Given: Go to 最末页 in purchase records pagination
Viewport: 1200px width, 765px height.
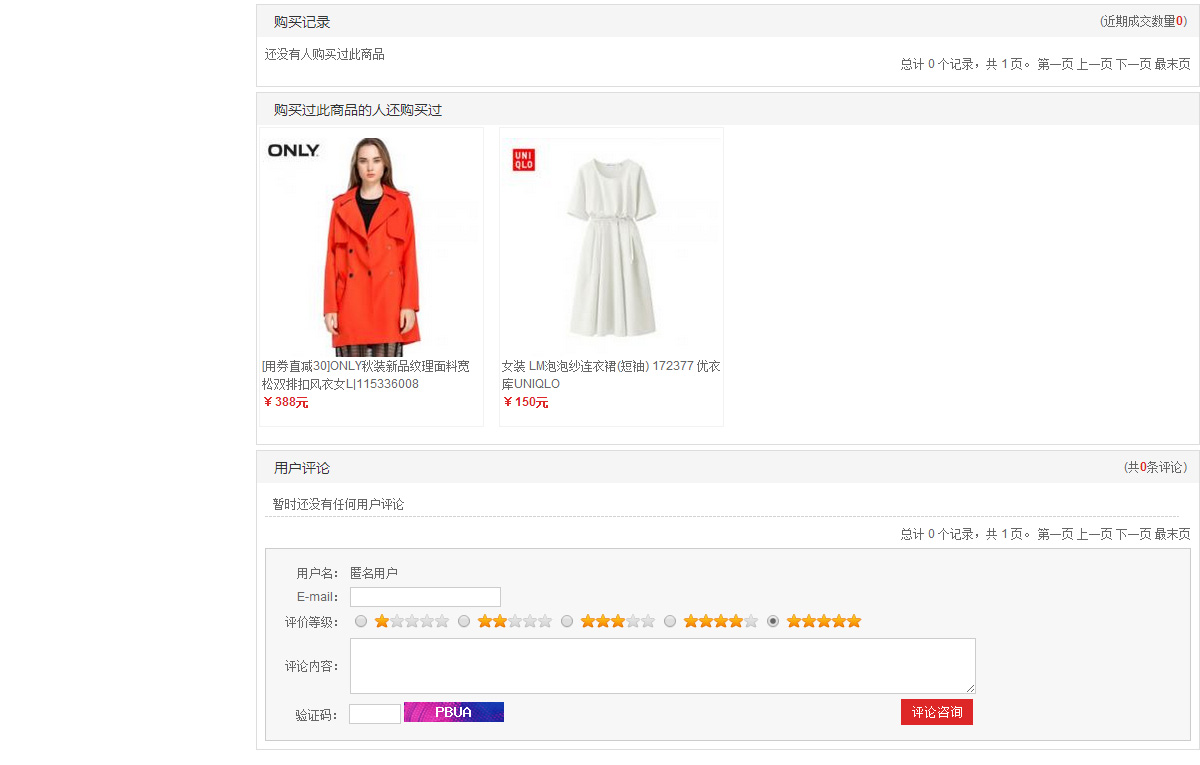Looking at the screenshot, I should point(1172,64).
